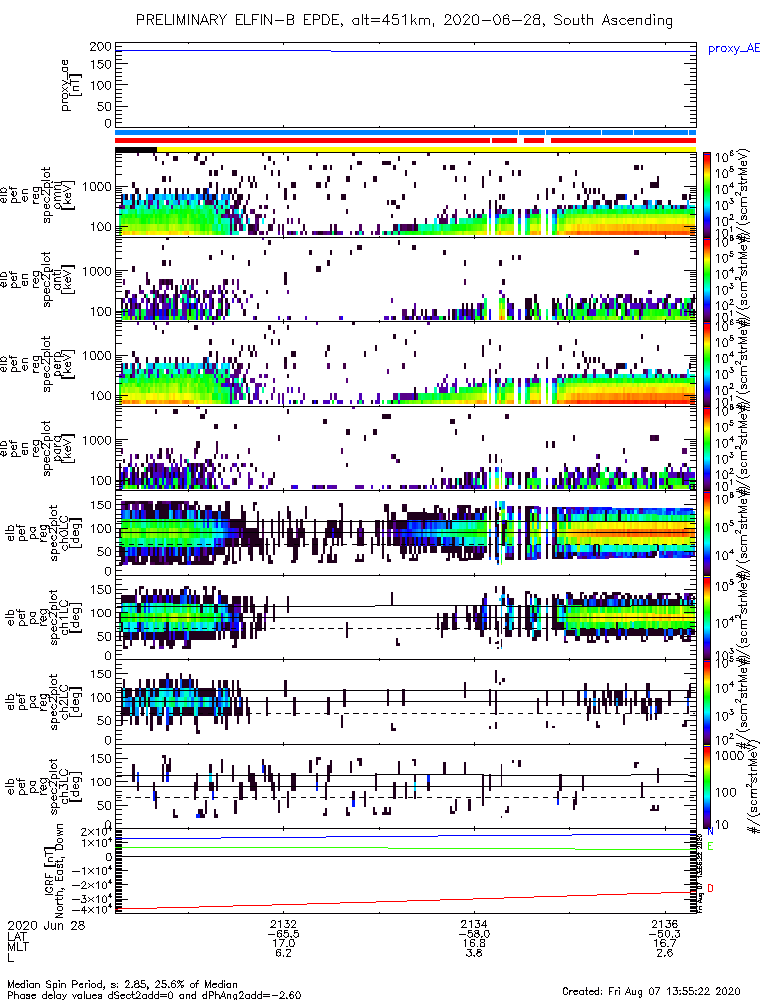Select the para energy spectrogram panel
This screenshot has width=775, height=1000.
tap(406, 448)
